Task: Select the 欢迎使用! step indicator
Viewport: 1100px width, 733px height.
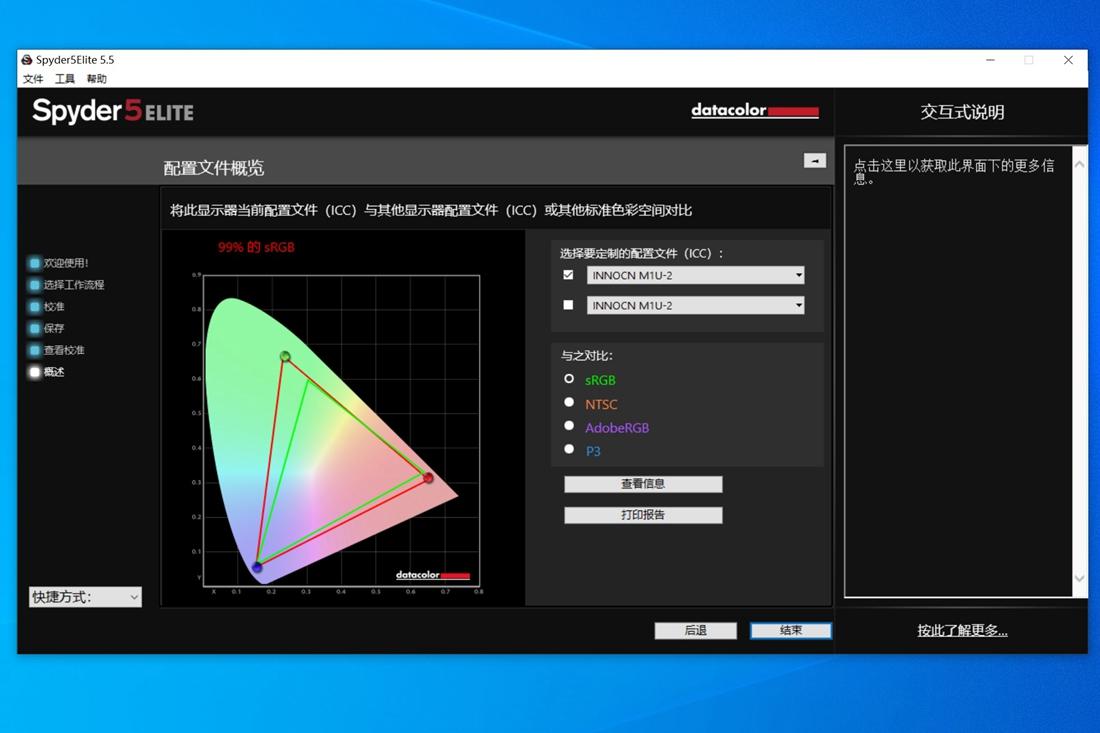Action: (34, 263)
